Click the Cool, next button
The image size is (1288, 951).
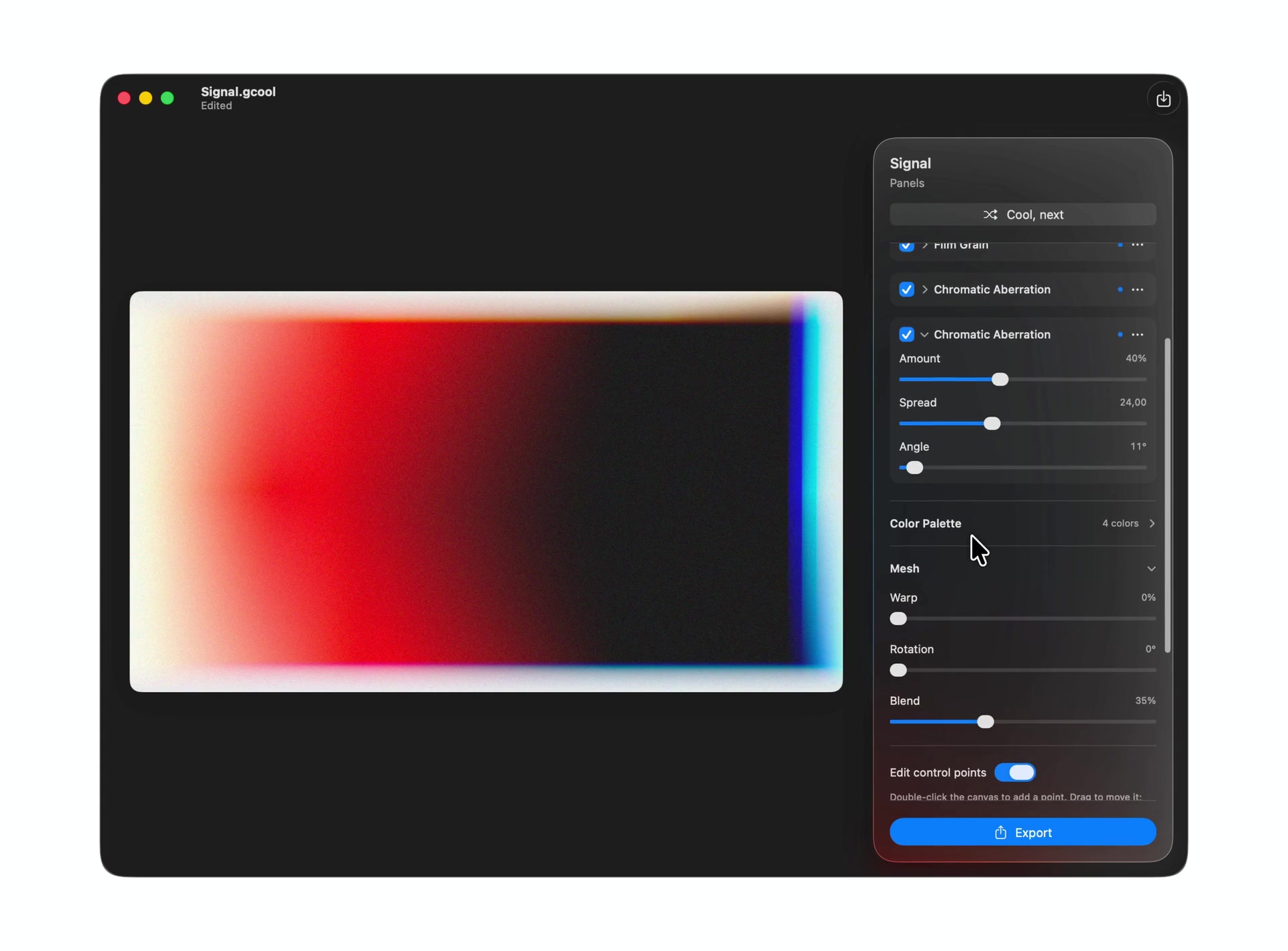click(1022, 215)
